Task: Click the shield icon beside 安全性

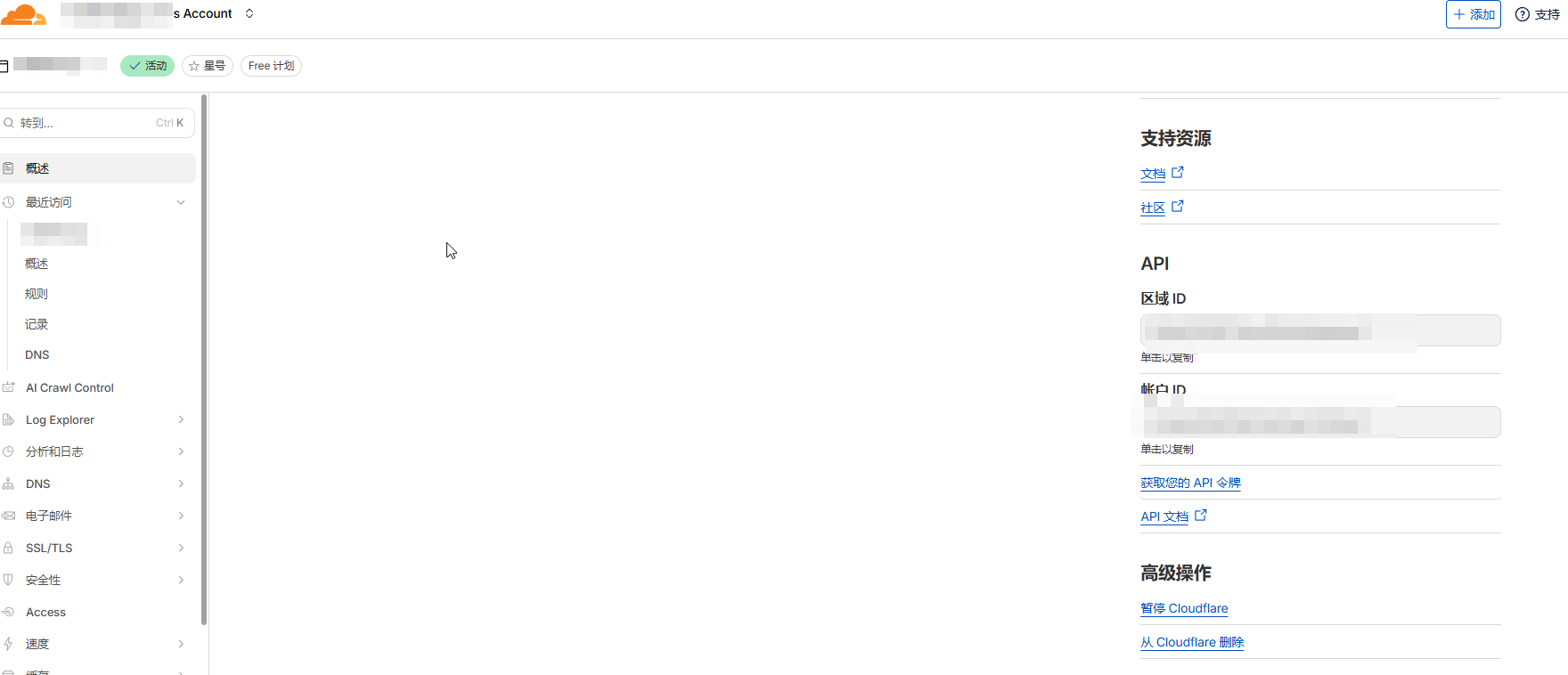Action: point(9,580)
